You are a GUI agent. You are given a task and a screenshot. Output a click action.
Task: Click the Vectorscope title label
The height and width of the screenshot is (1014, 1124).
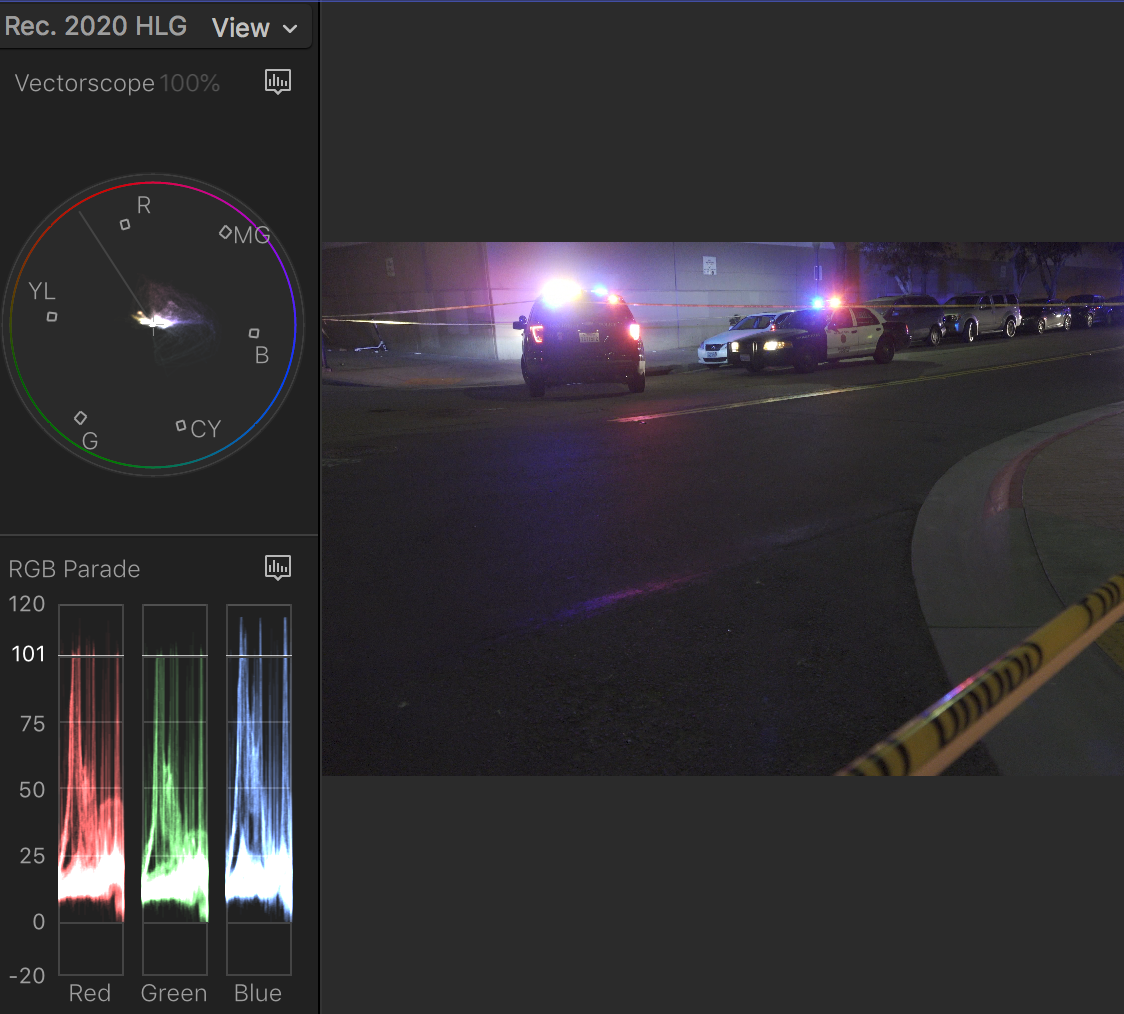click(x=85, y=83)
